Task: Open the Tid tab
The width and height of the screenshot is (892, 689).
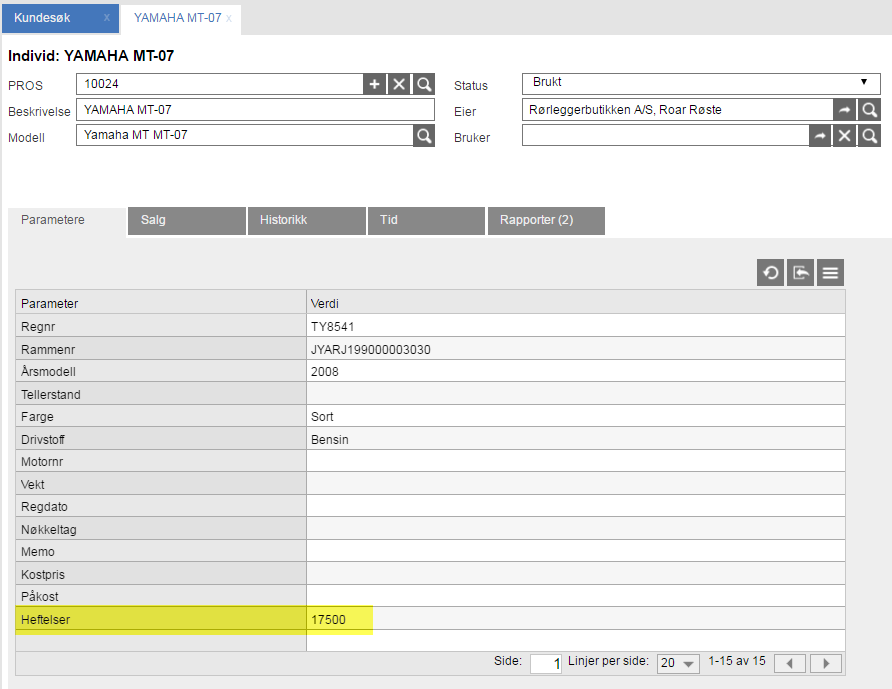Action: [426, 221]
